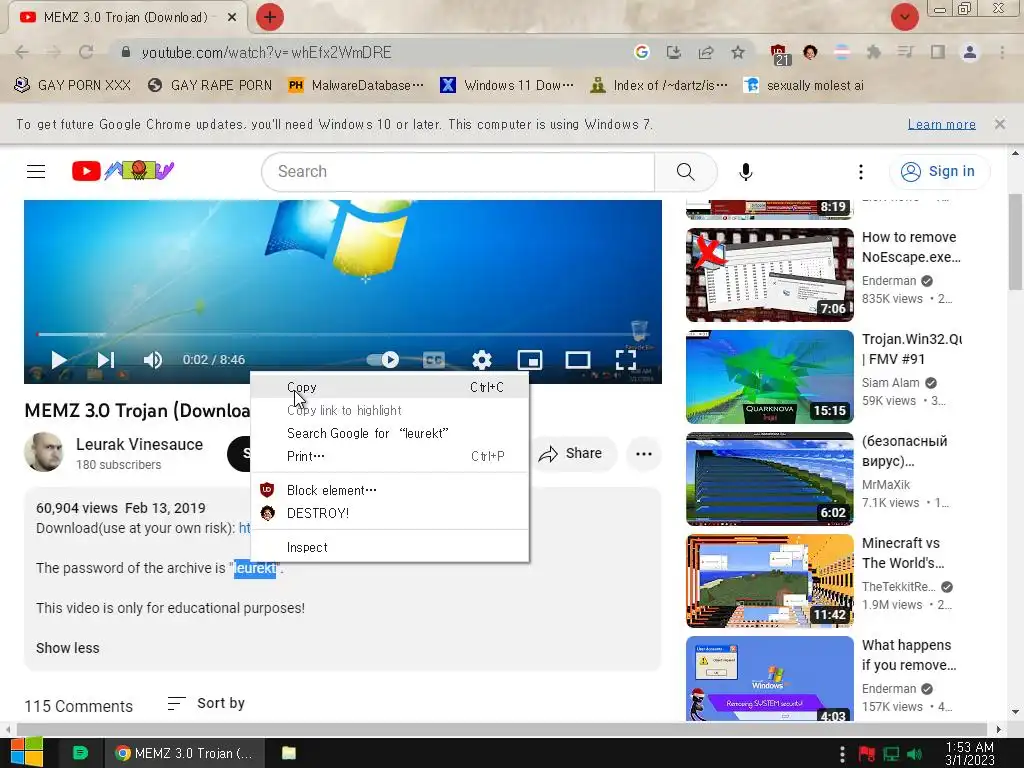The height and width of the screenshot is (768, 1024).
Task: Open video settings gear
Action: coord(482,360)
